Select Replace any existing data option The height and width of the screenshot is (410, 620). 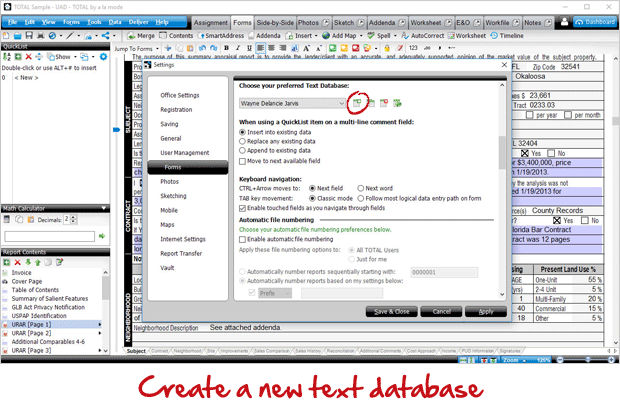coord(242,141)
